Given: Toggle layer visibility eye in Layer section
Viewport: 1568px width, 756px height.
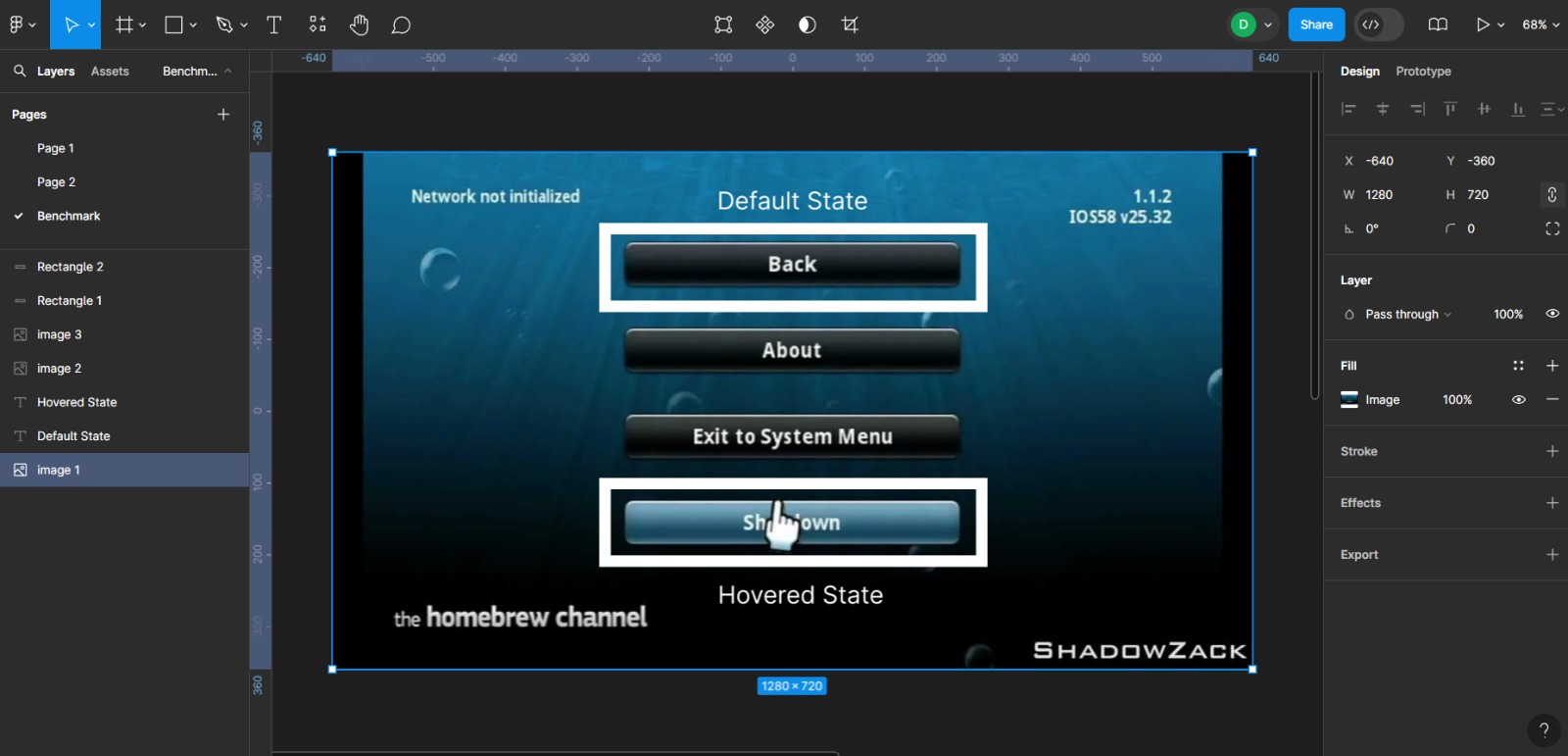Looking at the screenshot, I should point(1552,314).
